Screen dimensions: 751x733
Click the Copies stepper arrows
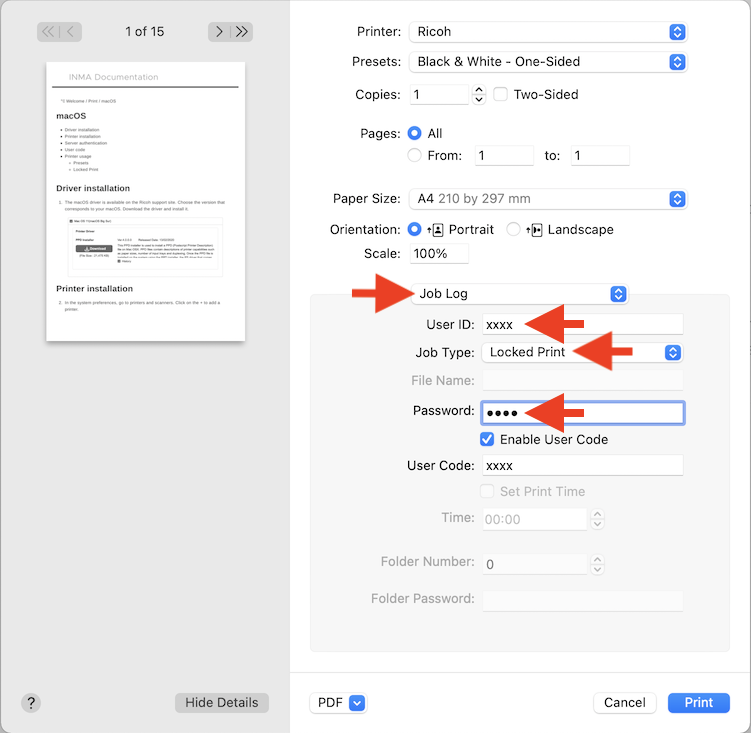tap(479, 95)
